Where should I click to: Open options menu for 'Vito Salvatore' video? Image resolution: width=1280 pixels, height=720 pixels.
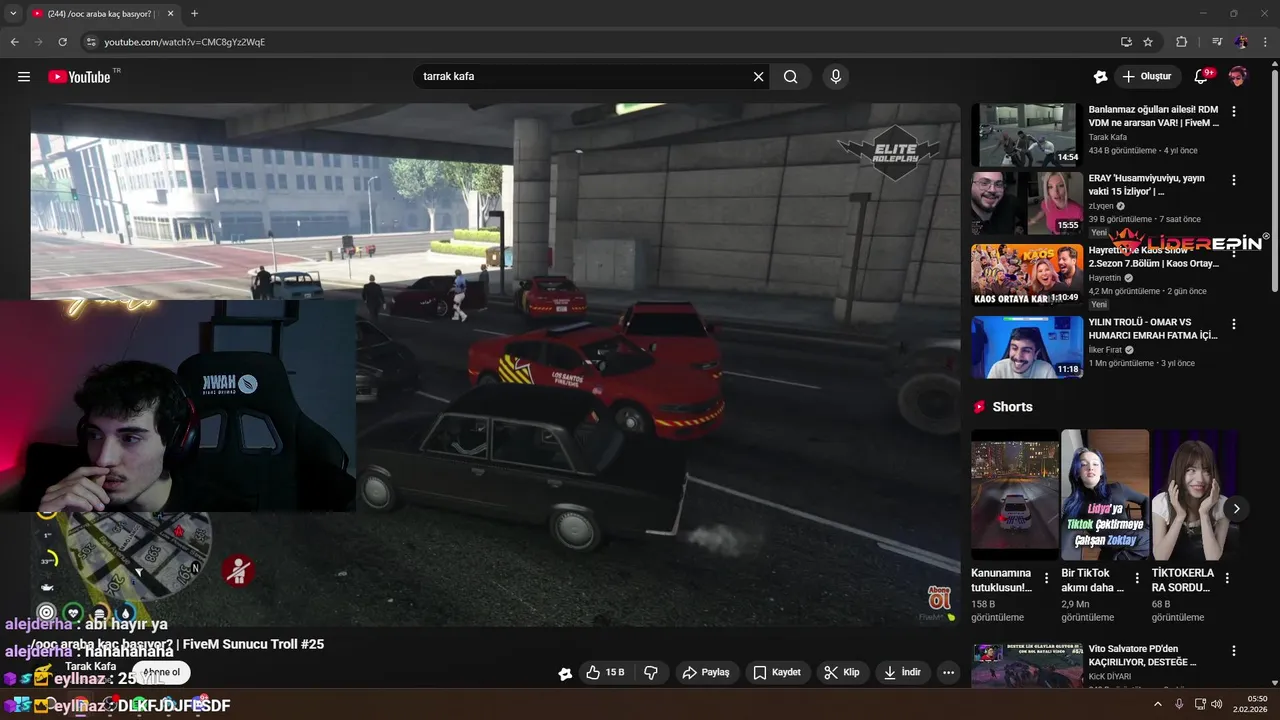click(1234, 651)
